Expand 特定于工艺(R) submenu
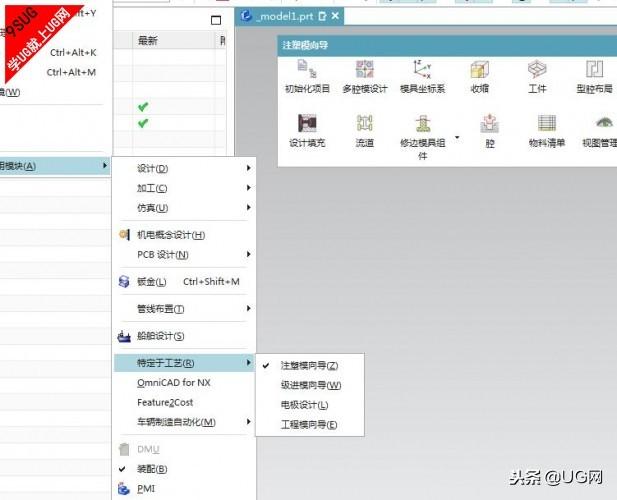The height and width of the screenshot is (500, 617). [184, 363]
